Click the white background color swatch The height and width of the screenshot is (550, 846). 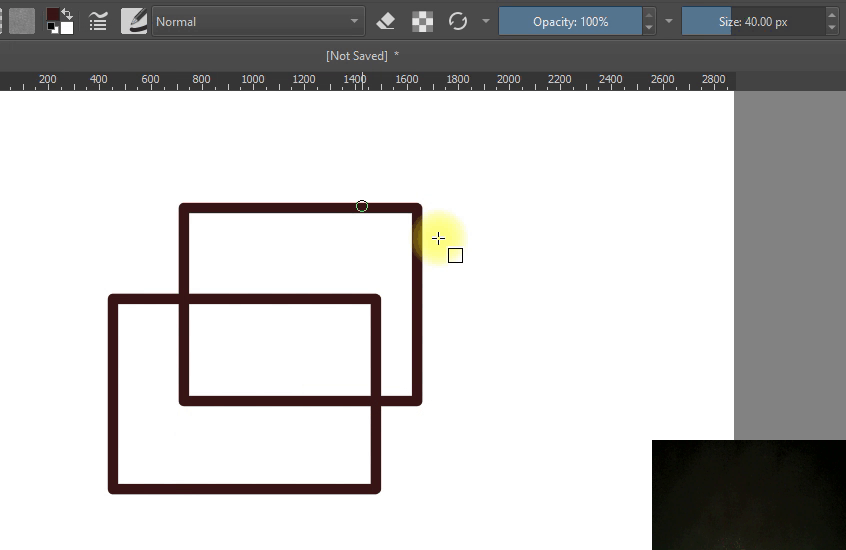point(67,28)
